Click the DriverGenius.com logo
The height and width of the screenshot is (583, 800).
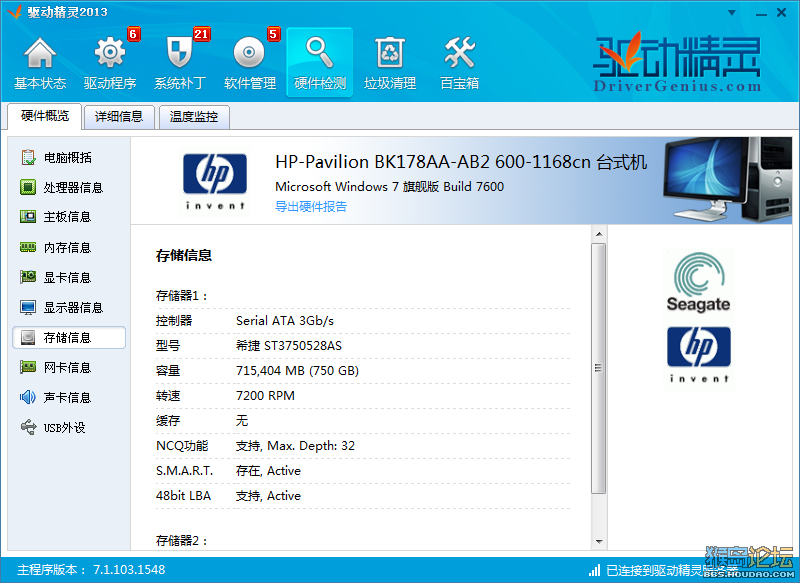coord(677,62)
